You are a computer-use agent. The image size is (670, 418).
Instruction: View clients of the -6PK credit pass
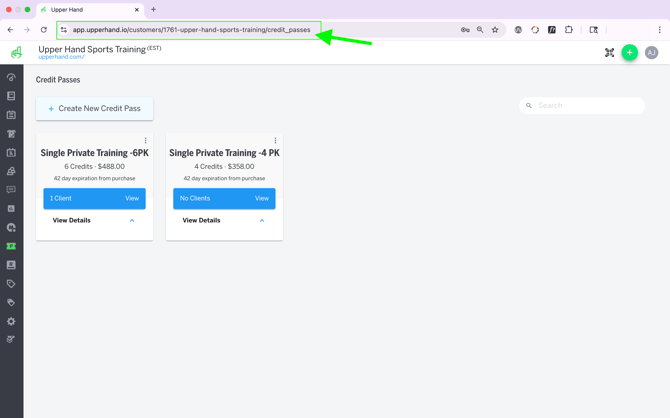(x=94, y=198)
